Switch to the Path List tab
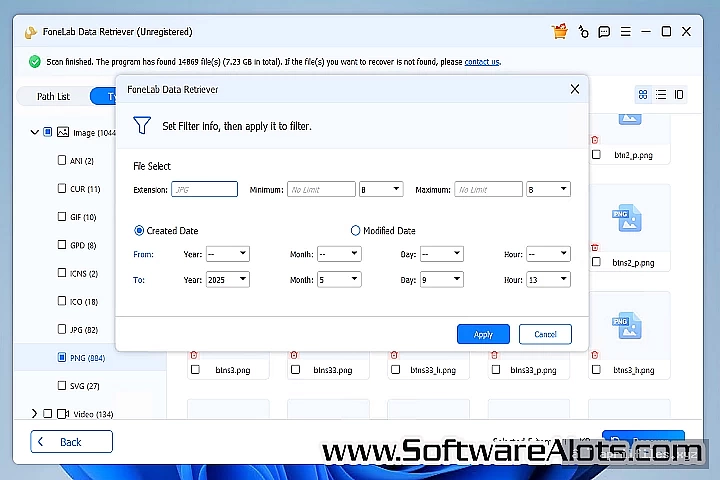Screen dimensions: 720x480 (53, 96)
